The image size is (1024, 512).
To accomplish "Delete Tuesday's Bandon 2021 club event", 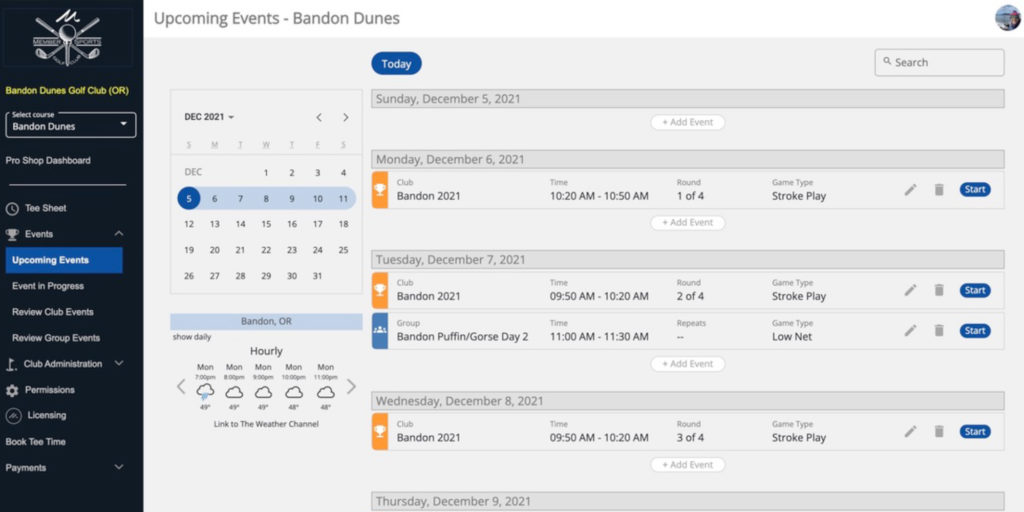I will (x=939, y=290).
